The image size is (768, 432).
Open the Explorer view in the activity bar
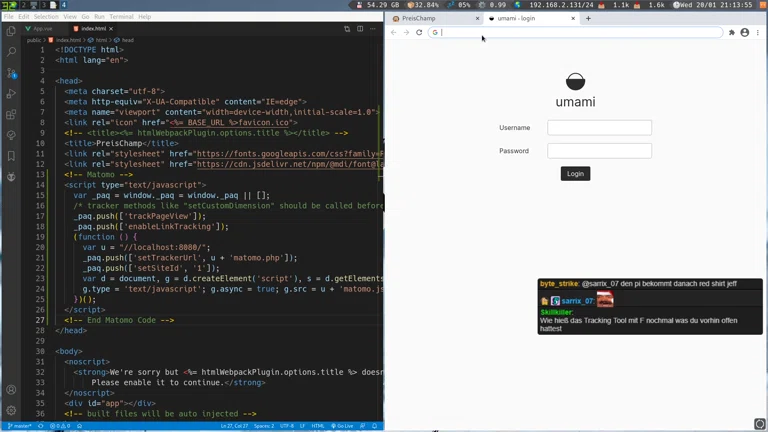pyautogui.click(x=11, y=30)
